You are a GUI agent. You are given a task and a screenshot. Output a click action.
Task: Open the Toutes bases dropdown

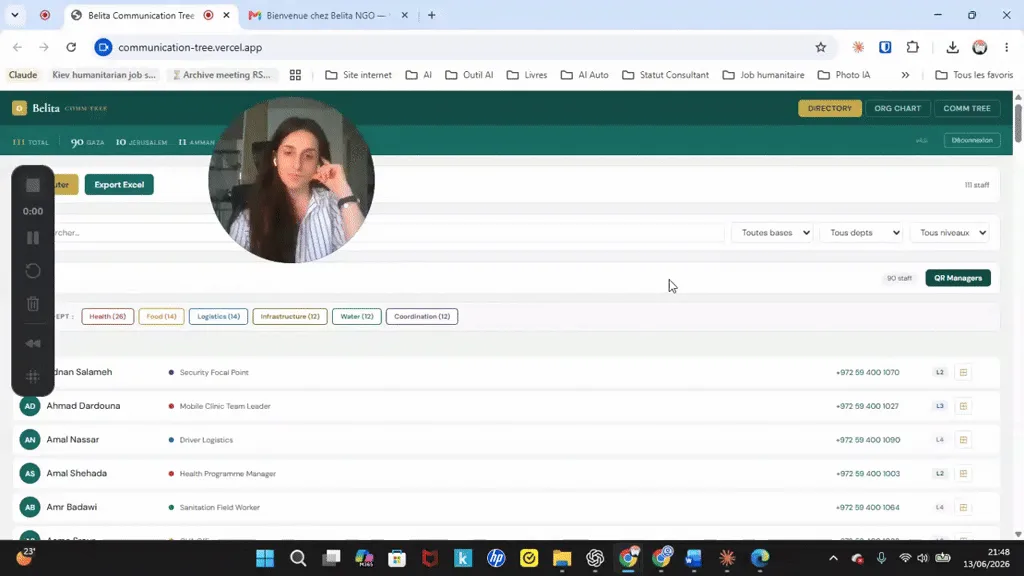click(x=772, y=232)
